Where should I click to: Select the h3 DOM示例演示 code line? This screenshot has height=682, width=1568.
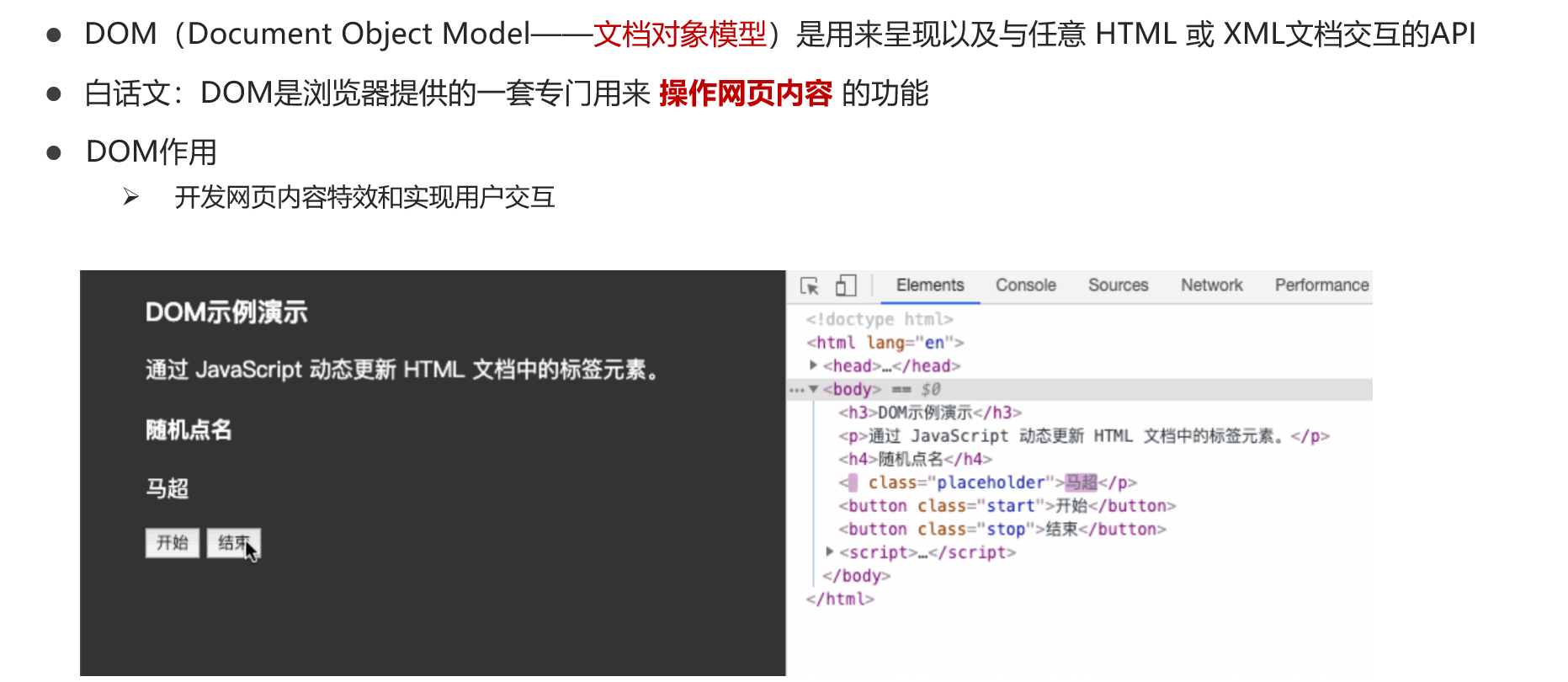point(930,413)
